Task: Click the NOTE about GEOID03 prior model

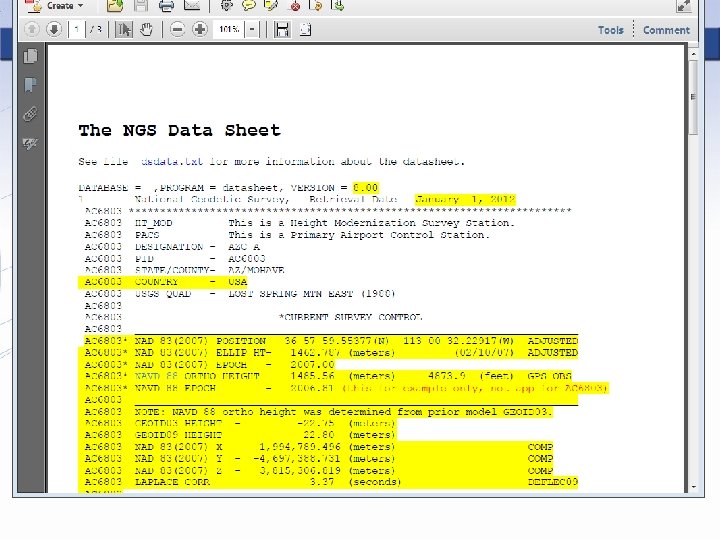Action: [343, 411]
